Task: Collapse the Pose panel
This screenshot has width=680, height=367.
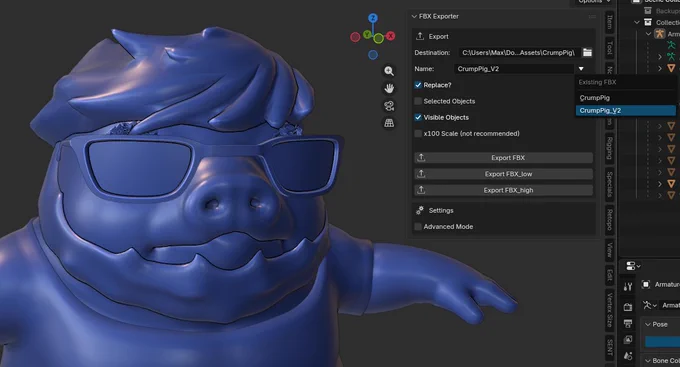Action: (648, 324)
